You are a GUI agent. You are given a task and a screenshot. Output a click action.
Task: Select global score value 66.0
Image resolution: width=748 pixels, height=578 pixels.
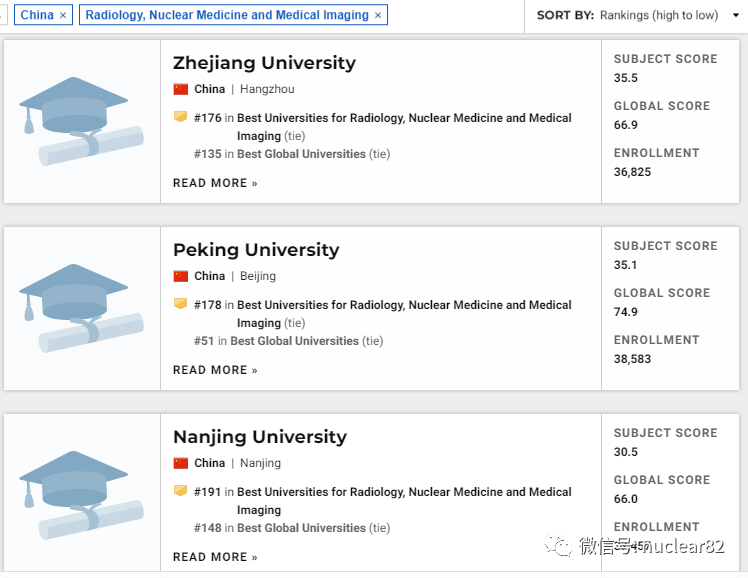625,499
